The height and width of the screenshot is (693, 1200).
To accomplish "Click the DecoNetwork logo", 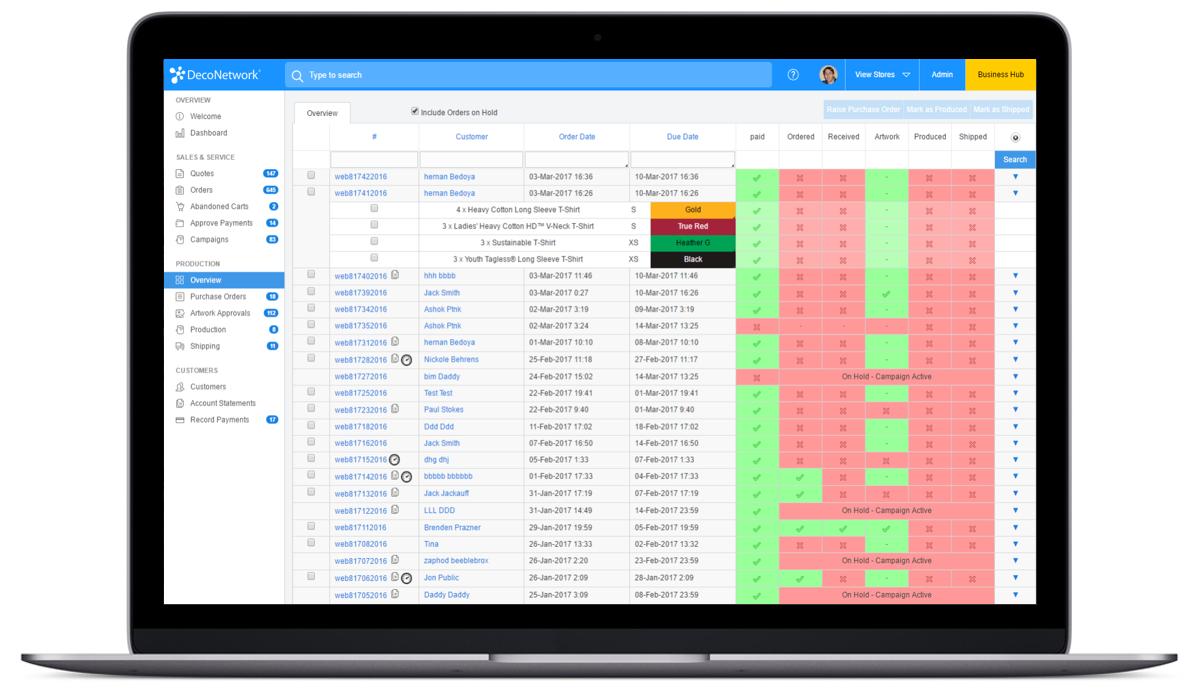I will pyautogui.click(x=216, y=75).
